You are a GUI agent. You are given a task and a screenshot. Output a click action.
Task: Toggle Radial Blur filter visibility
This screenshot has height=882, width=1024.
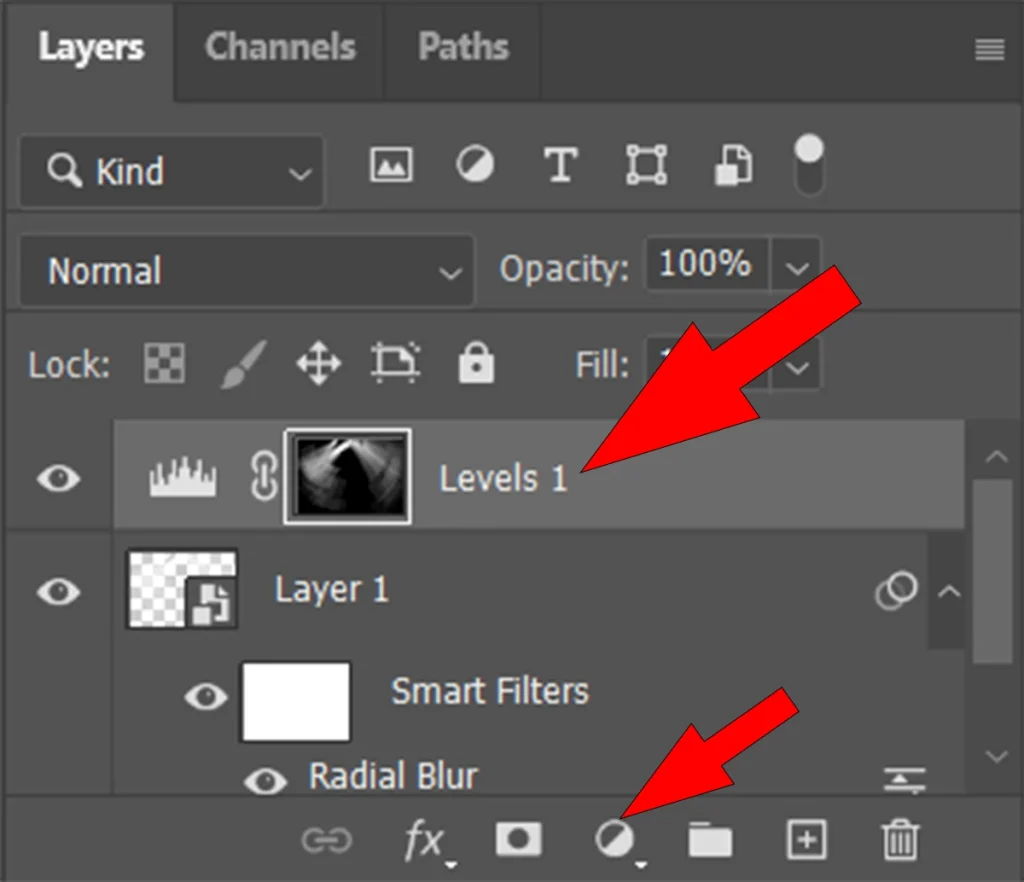point(265,780)
